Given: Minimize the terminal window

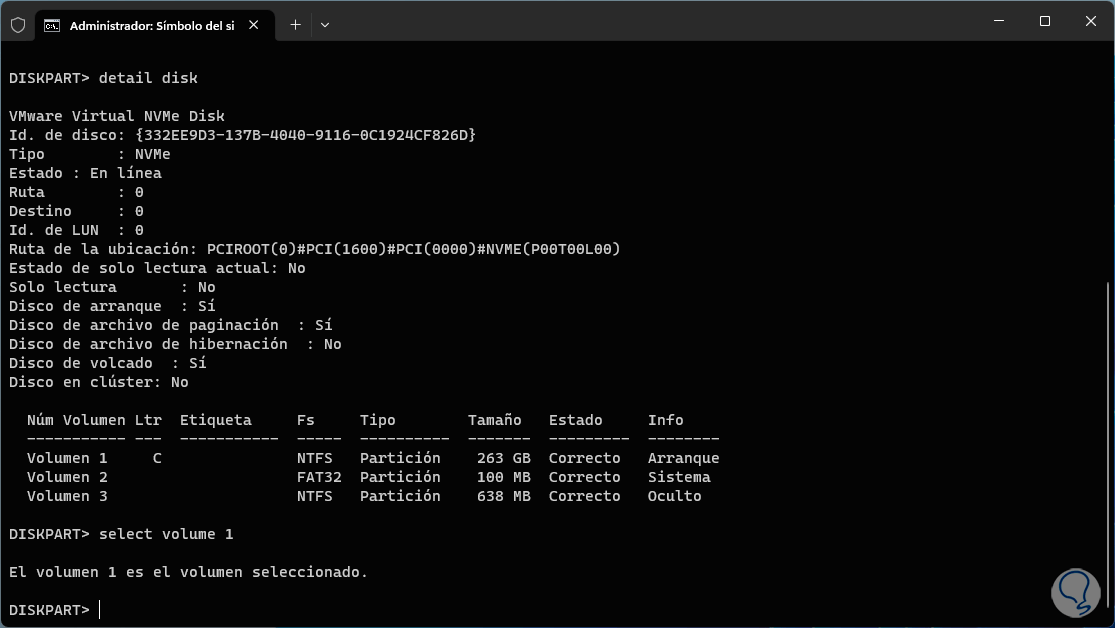Looking at the screenshot, I should 997,21.
